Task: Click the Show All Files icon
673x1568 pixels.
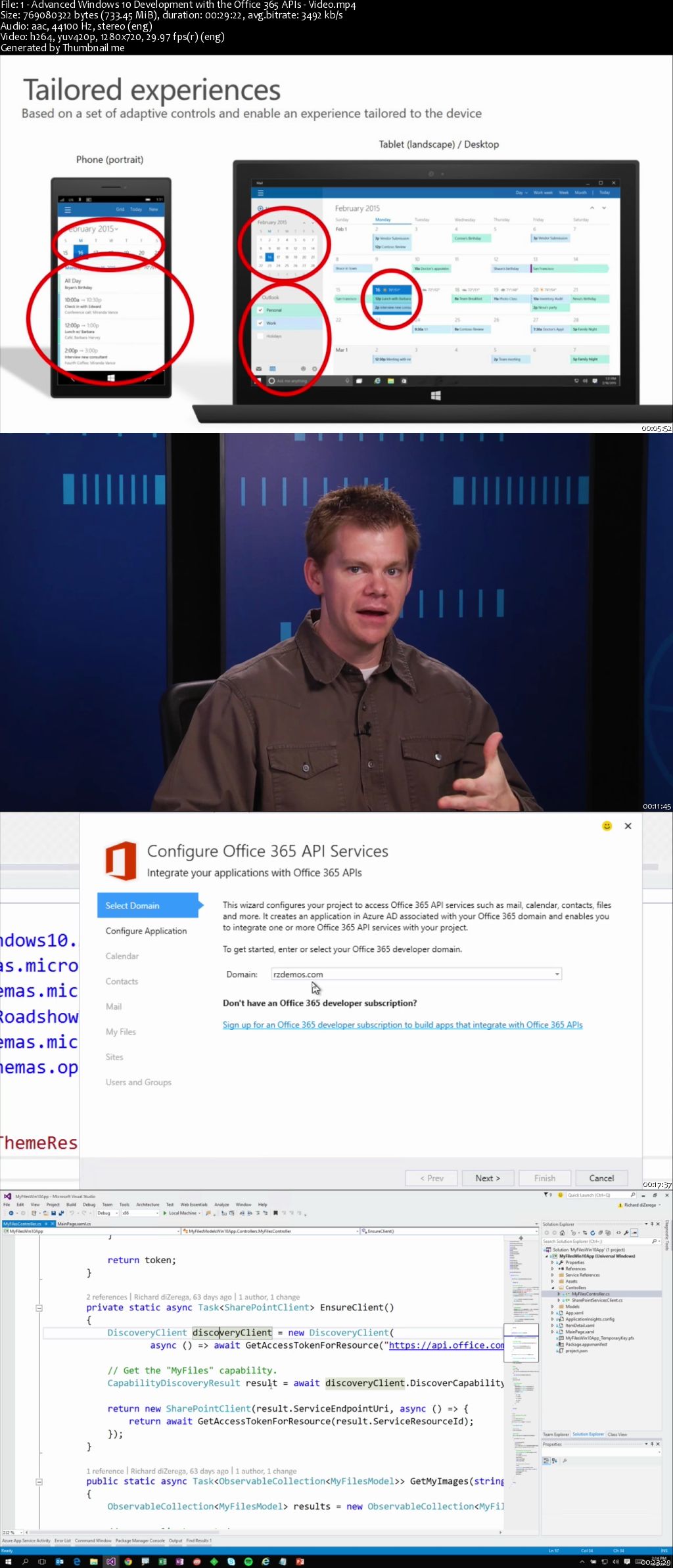Action: point(608,1233)
